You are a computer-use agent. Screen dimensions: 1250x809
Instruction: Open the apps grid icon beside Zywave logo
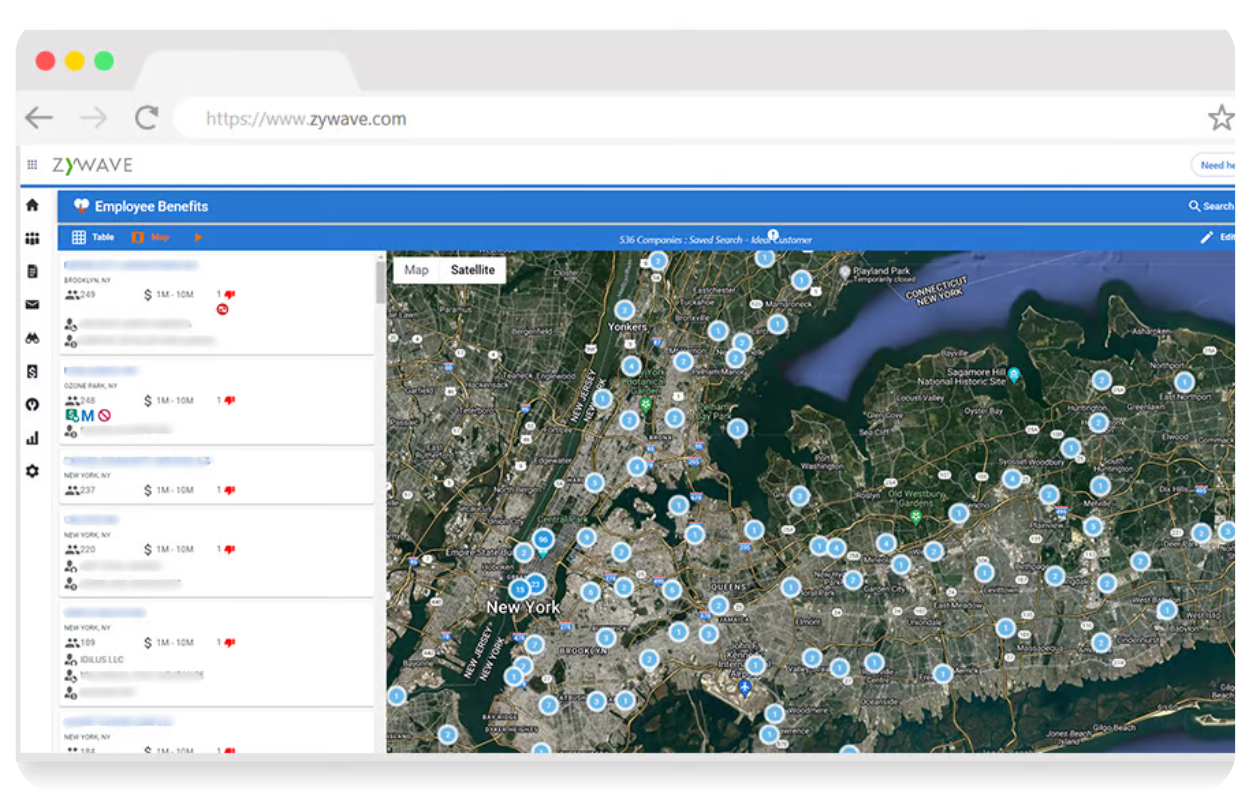(x=32, y=165)
